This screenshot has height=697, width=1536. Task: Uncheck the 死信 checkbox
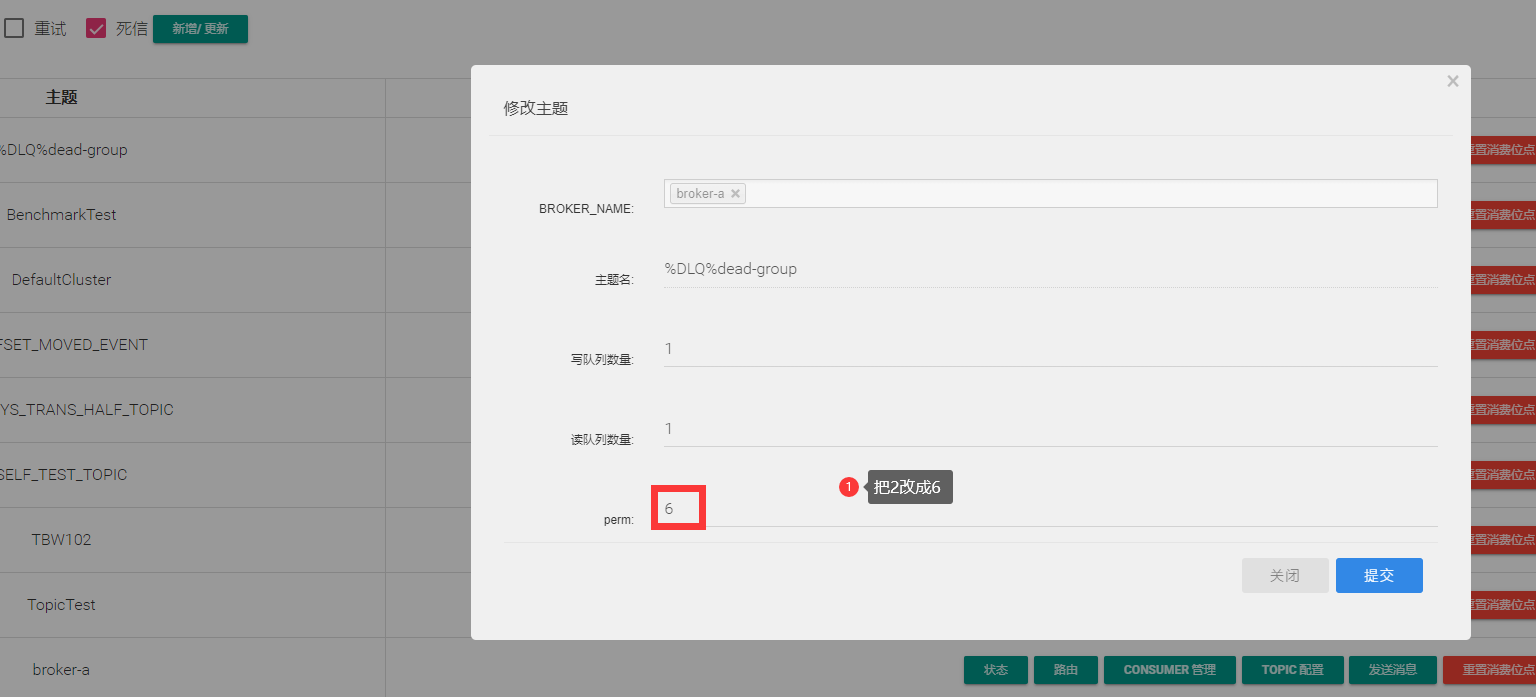point(96,29)
